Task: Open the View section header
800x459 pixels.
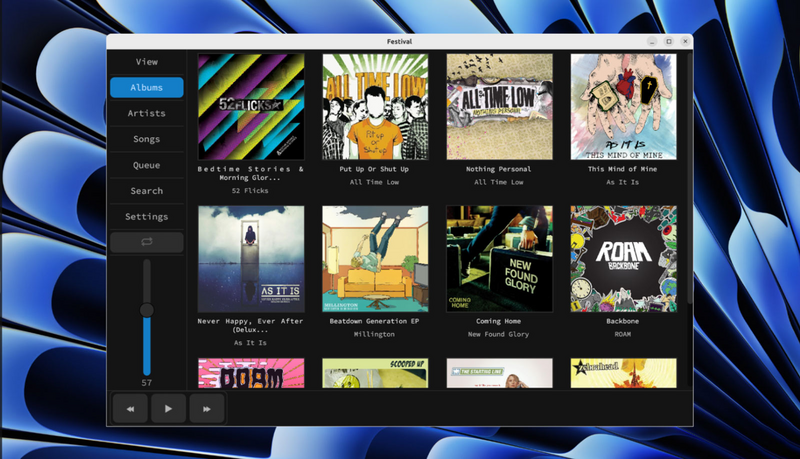Action: click(x=146, y=62)
